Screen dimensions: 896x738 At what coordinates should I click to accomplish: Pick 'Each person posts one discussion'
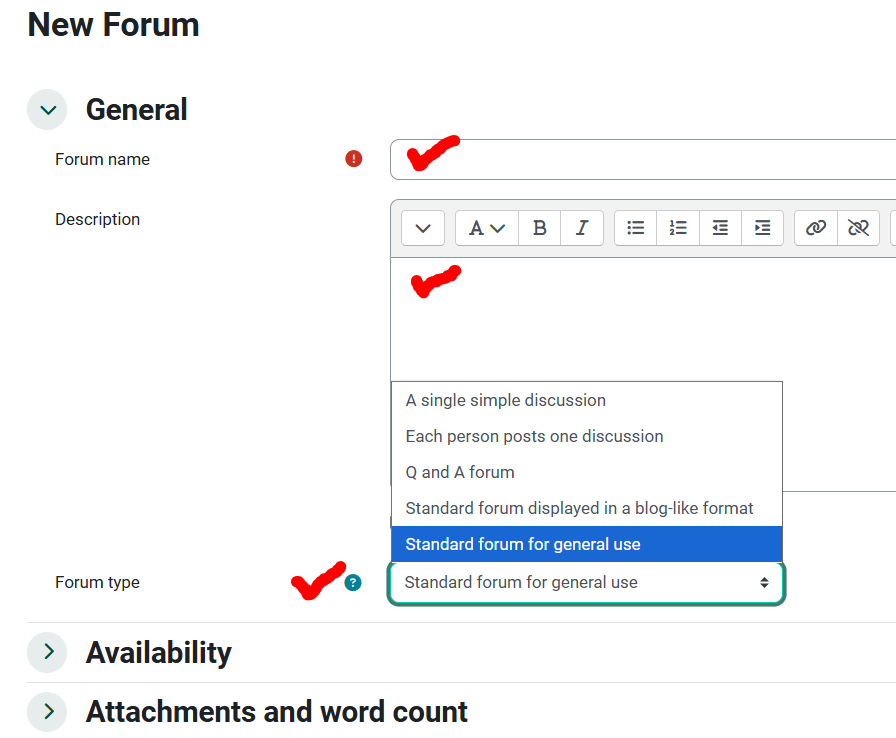(x=534, y=436)
